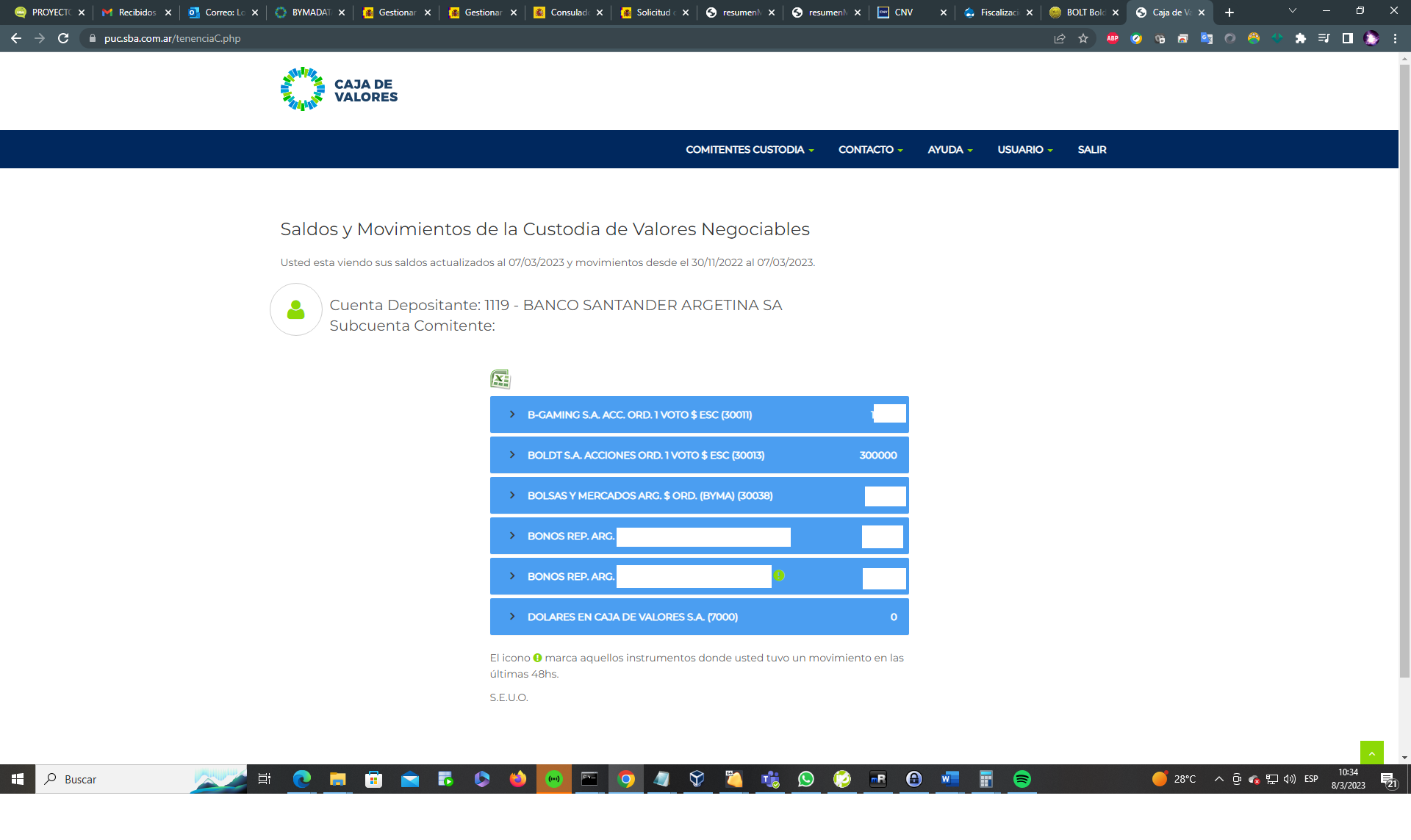Open the browser extensions puzzle icon
This screenshot has height=840, width=1411.
click(1301, 38)
